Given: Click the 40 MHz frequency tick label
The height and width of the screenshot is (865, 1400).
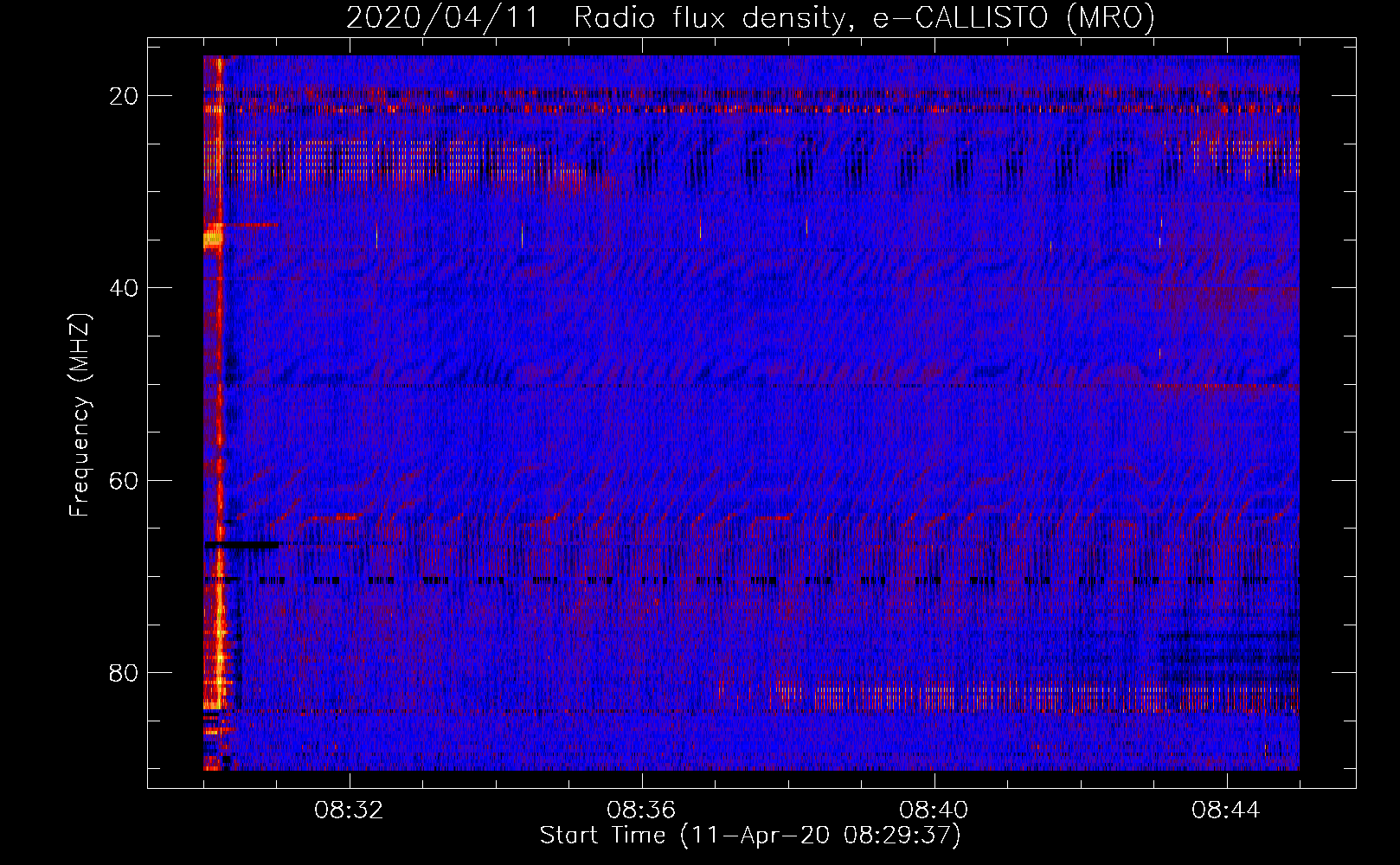Looking at the screenshot, I should click(x=124, y=288).
